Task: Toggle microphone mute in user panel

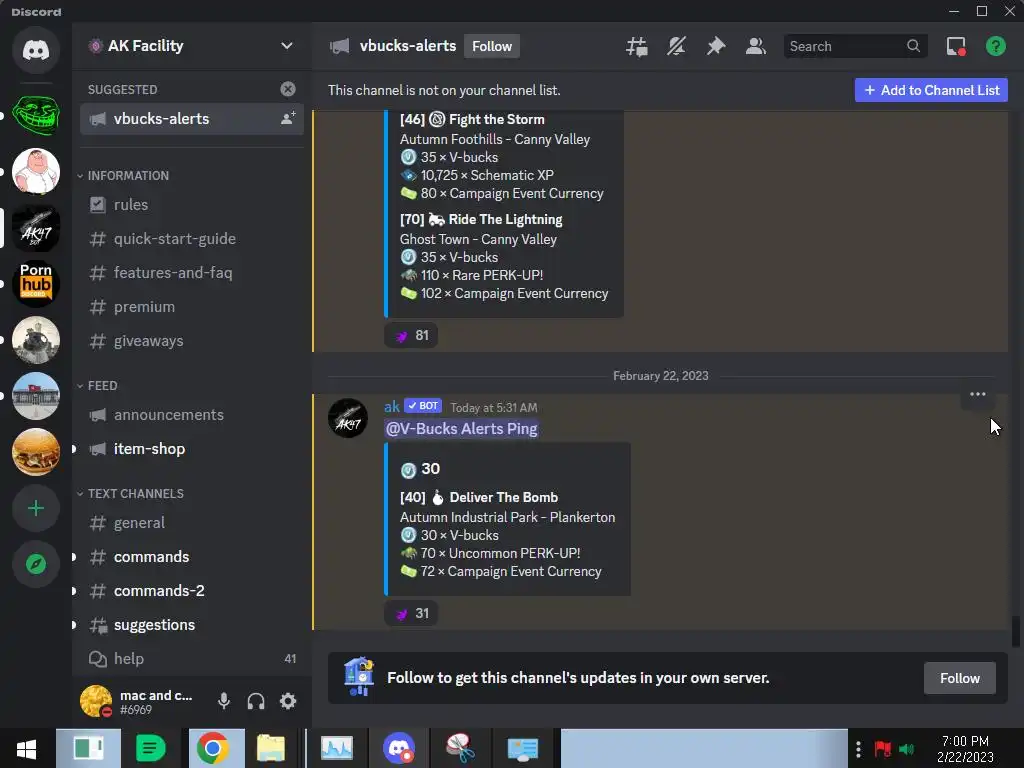Action: 223,701
